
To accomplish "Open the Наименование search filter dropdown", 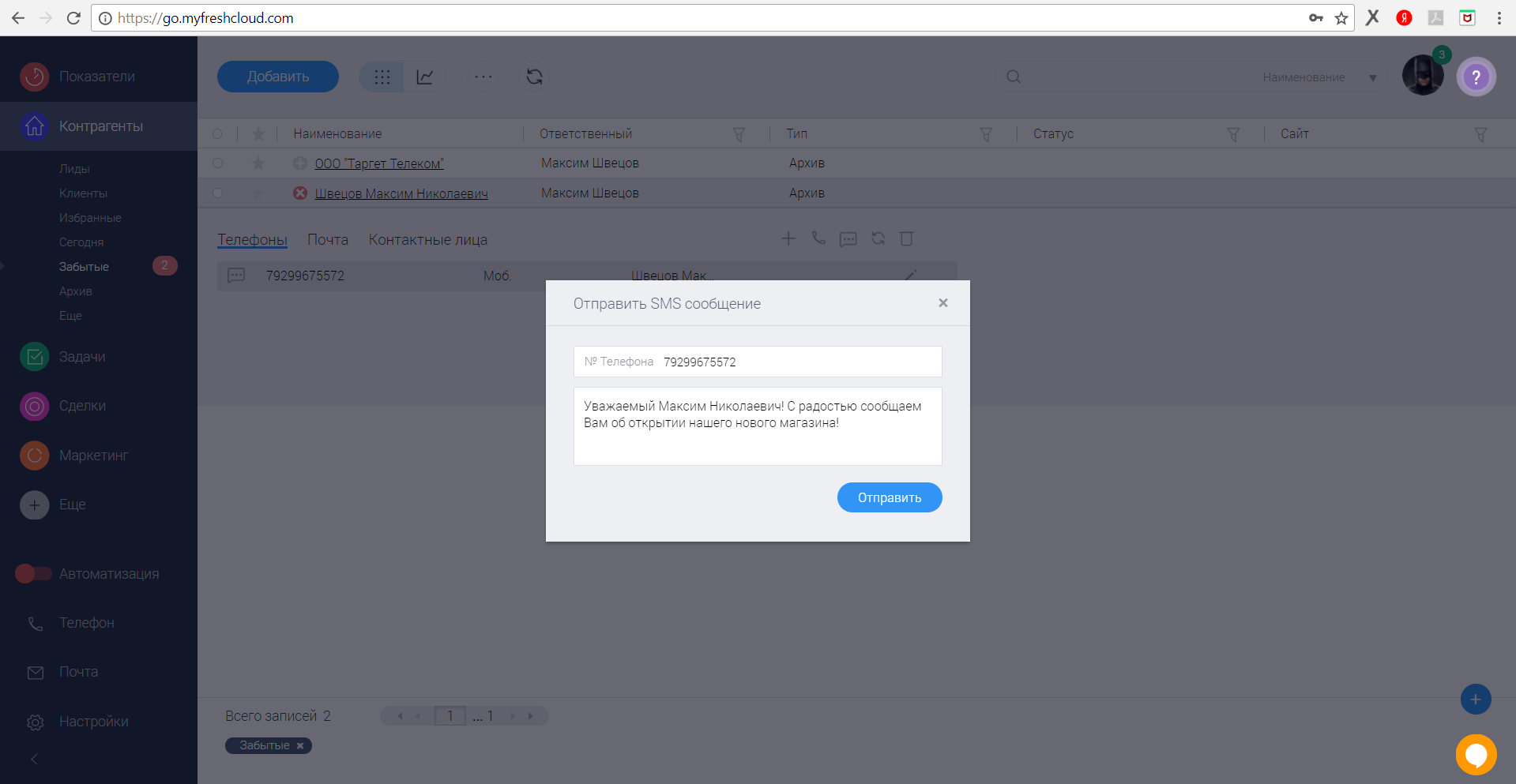I will 1319,77.
